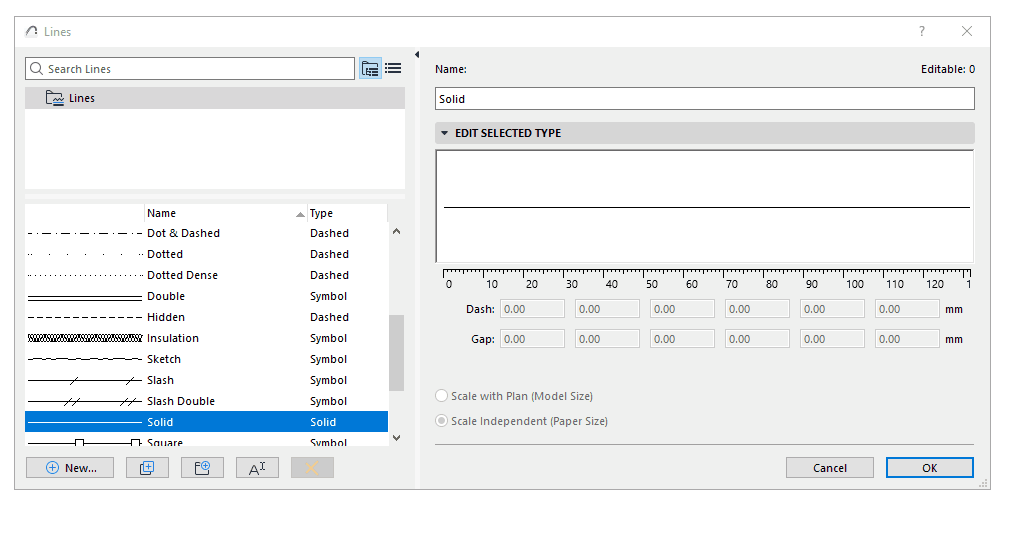The height and width of the screenshot is (544, 1020).
Task: Collapse the EDIT SELECTED TYPE section
Action: tap(445, 133)
